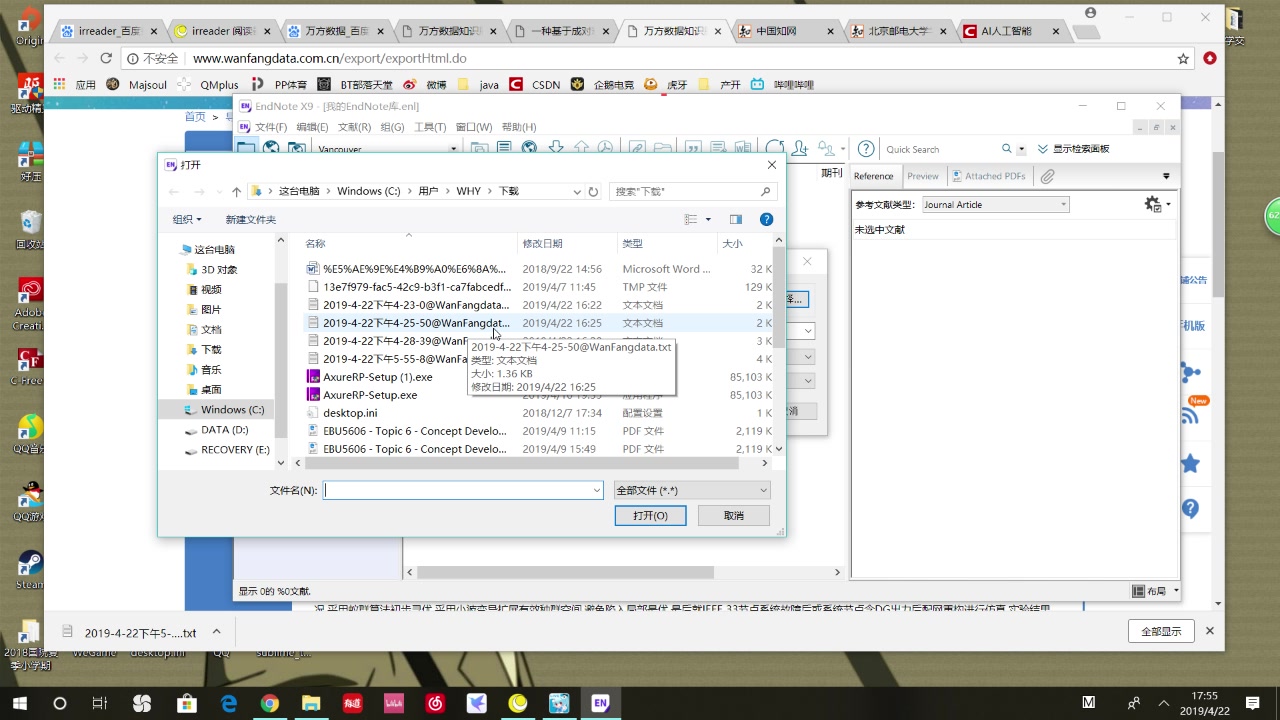The image size is (1280, 720).
Task: Open EndNote 文件(F) menu
Action: pos(271,127)
